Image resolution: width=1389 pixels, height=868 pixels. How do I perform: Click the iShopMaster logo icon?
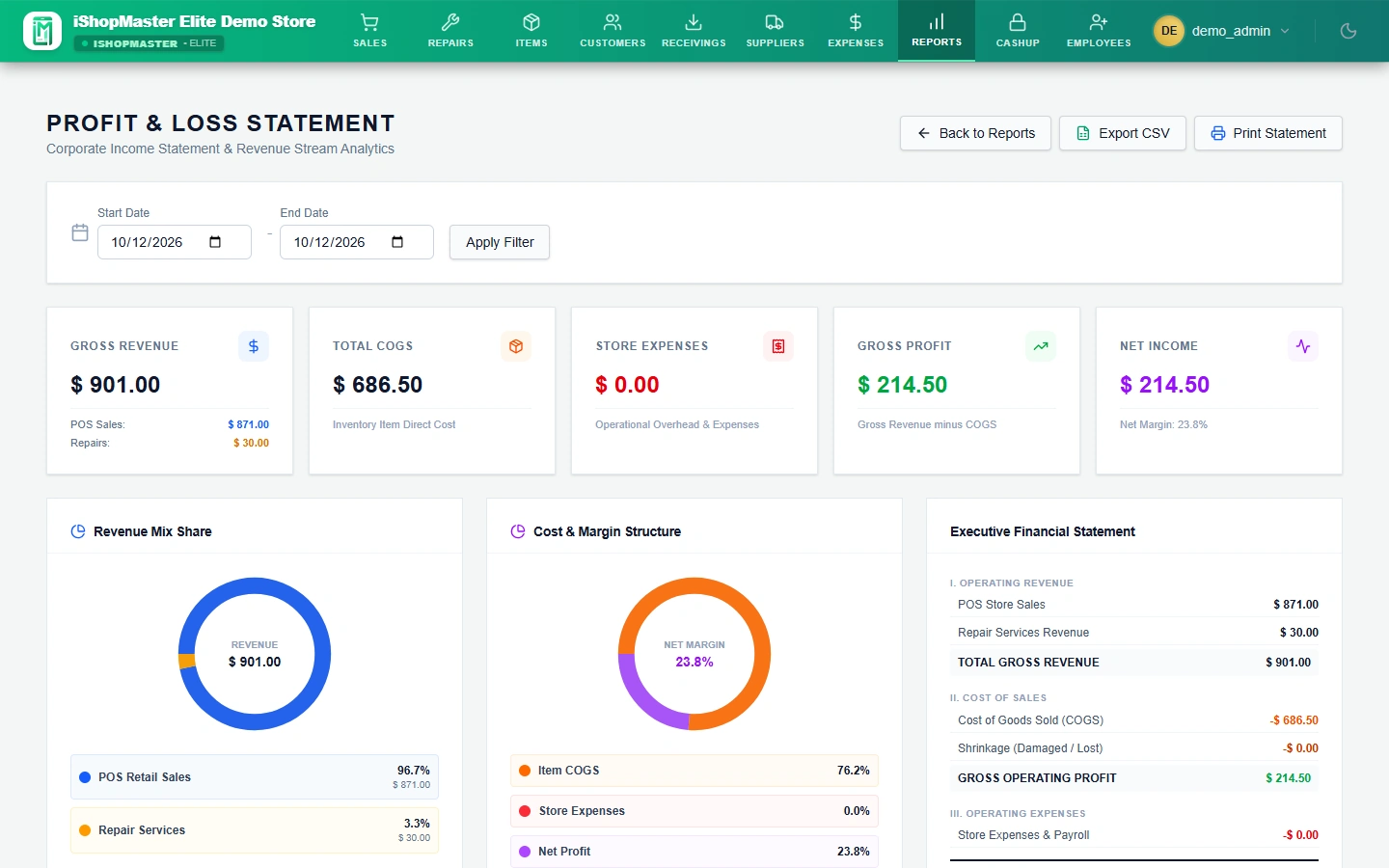tap(41, 31)
